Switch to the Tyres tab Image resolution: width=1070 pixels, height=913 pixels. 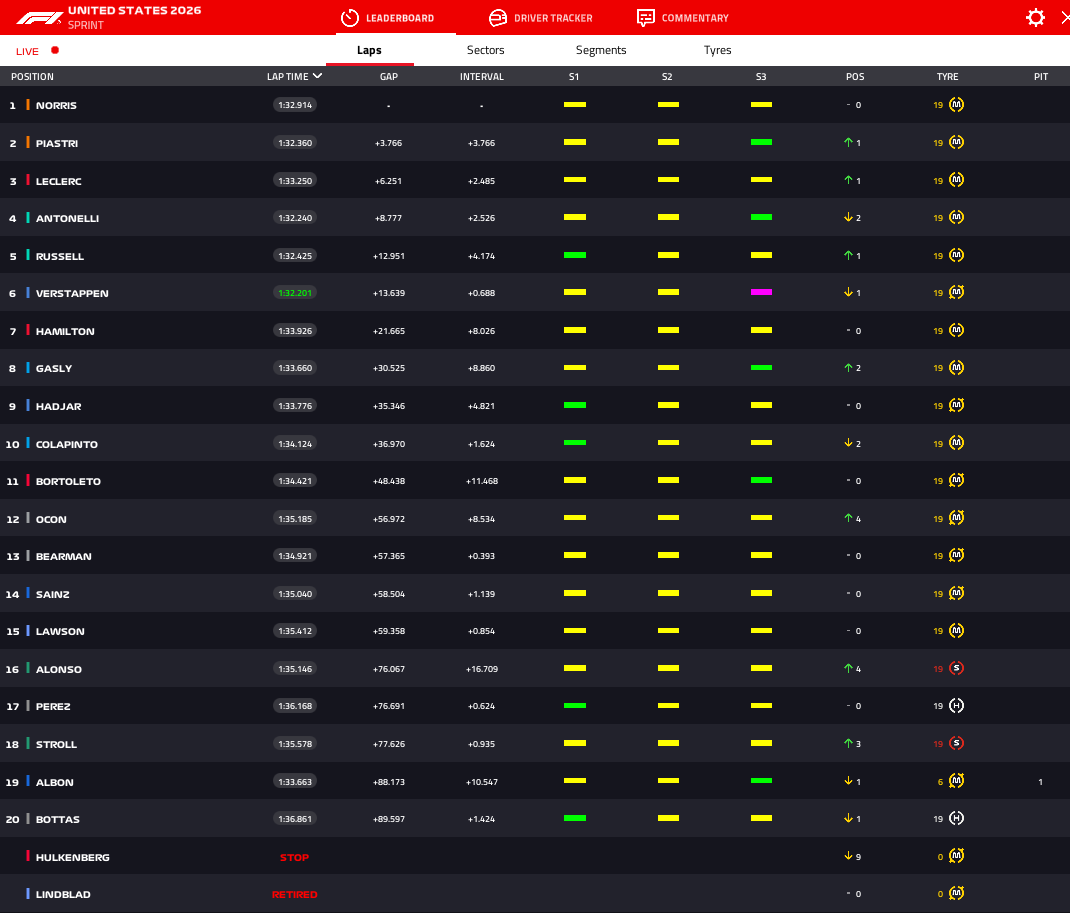717,50
